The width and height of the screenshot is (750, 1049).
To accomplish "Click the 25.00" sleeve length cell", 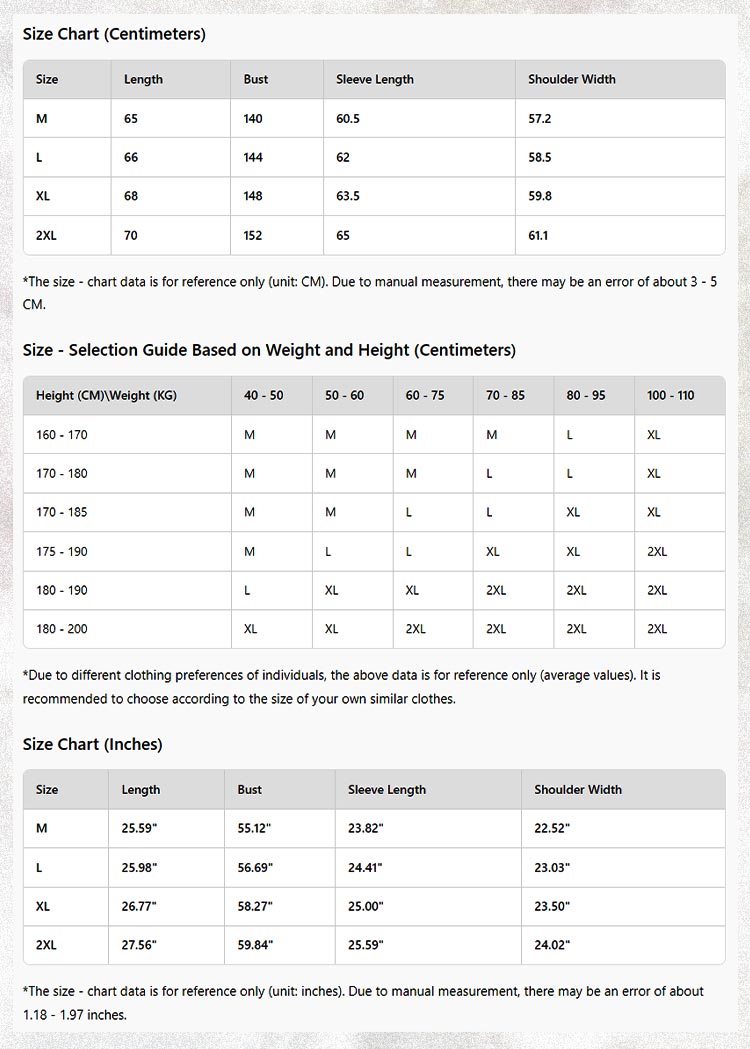I will [366, 906].
